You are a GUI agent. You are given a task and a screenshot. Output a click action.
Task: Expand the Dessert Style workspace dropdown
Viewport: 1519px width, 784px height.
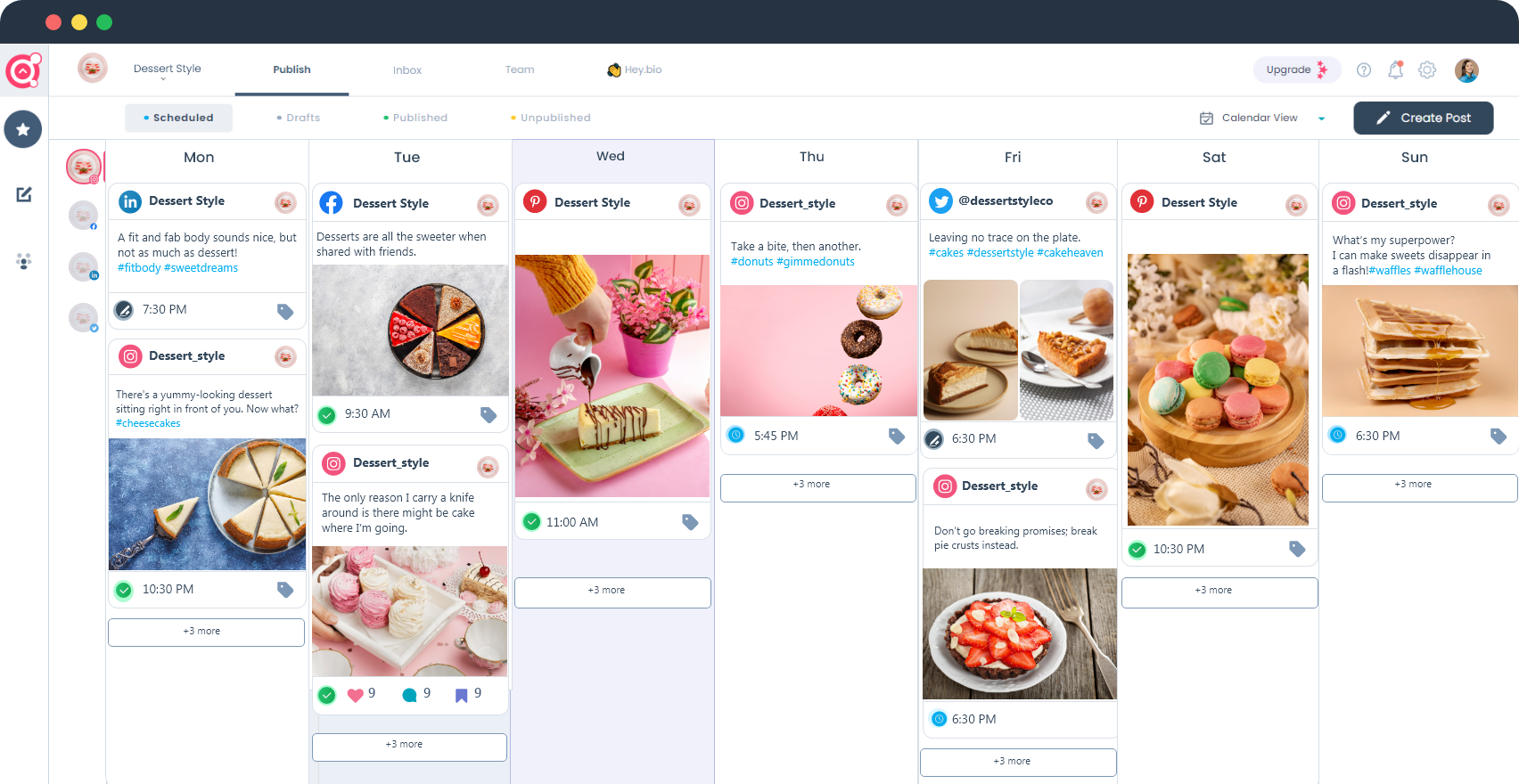coord(168,71)
